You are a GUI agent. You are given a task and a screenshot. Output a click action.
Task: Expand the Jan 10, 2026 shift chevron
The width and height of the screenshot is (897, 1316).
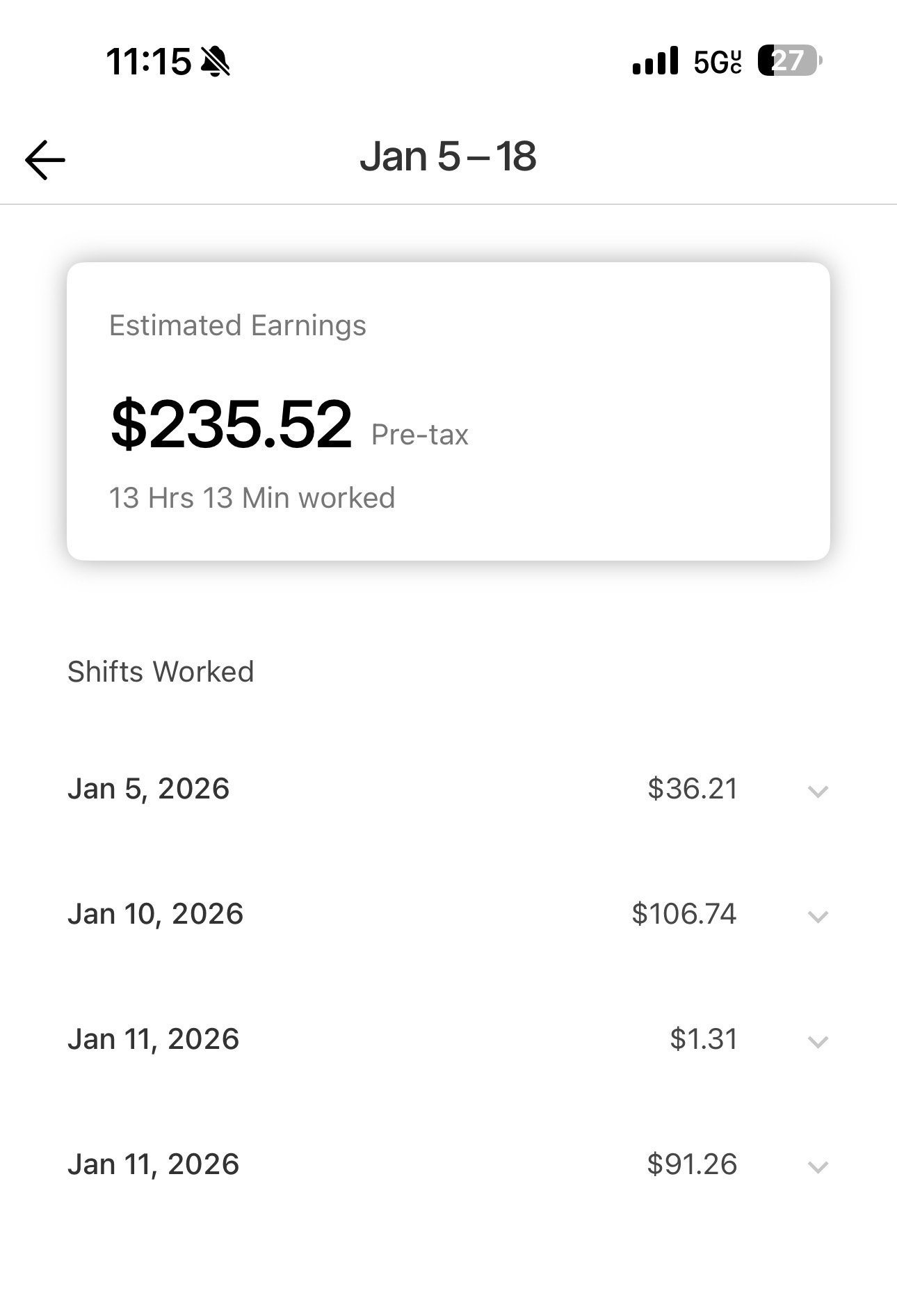(x=818, y=916)
